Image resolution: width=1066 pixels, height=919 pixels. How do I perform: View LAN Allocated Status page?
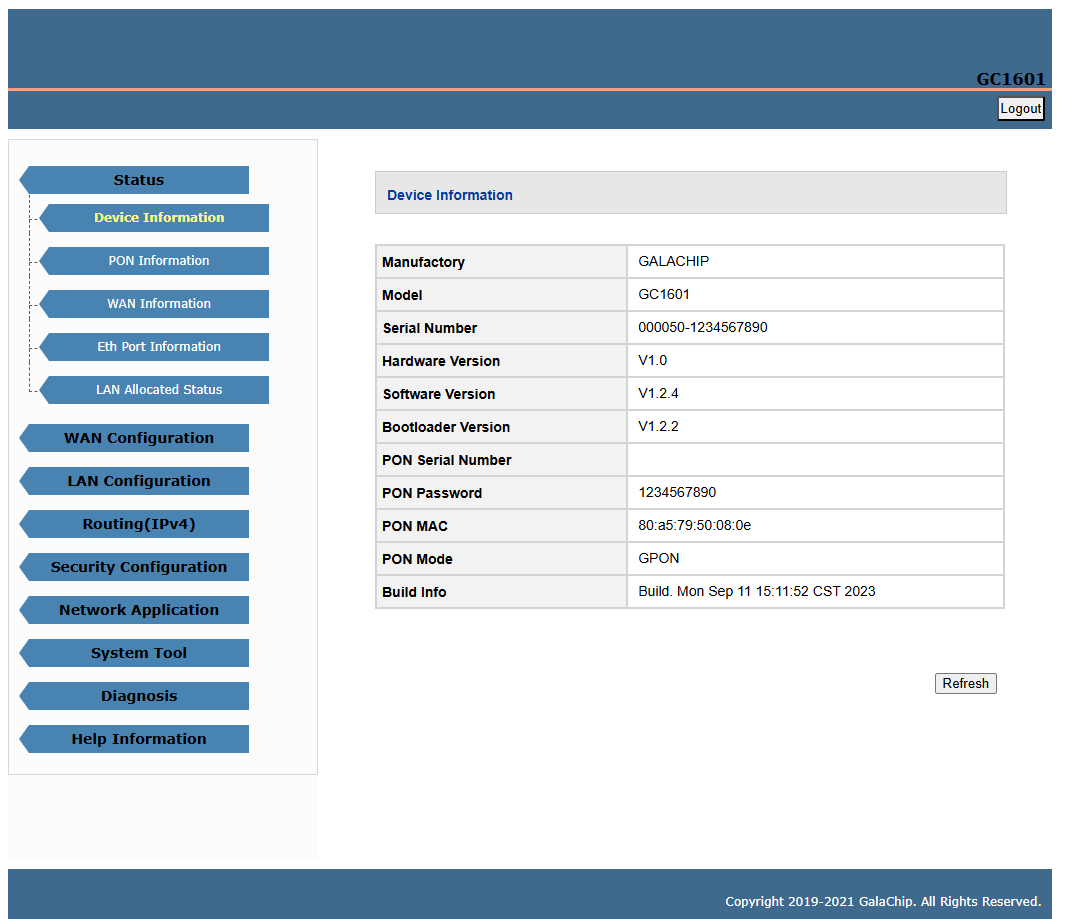(x=158, y=390)
